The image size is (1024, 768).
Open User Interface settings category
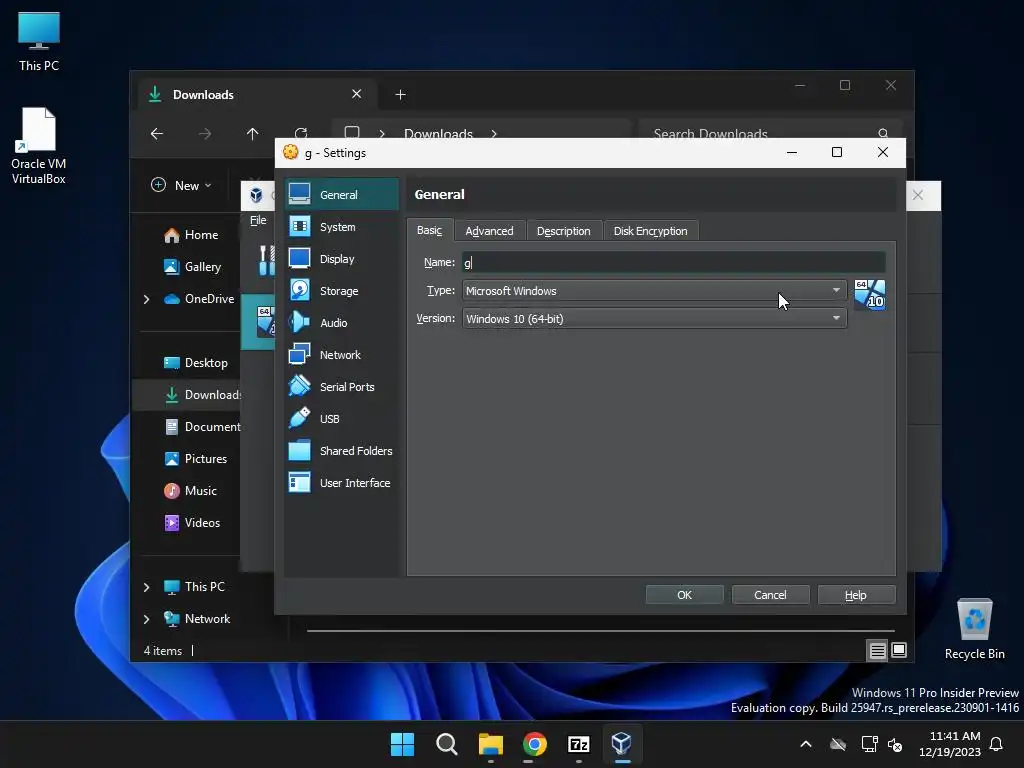click(x=342, y=483)
